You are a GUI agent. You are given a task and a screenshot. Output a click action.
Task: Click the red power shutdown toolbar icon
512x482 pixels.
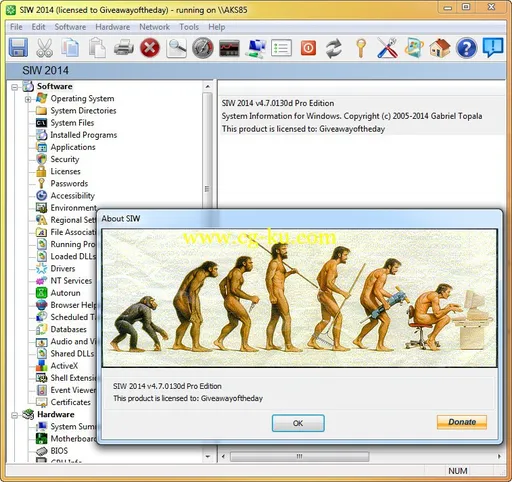[308, 48]
